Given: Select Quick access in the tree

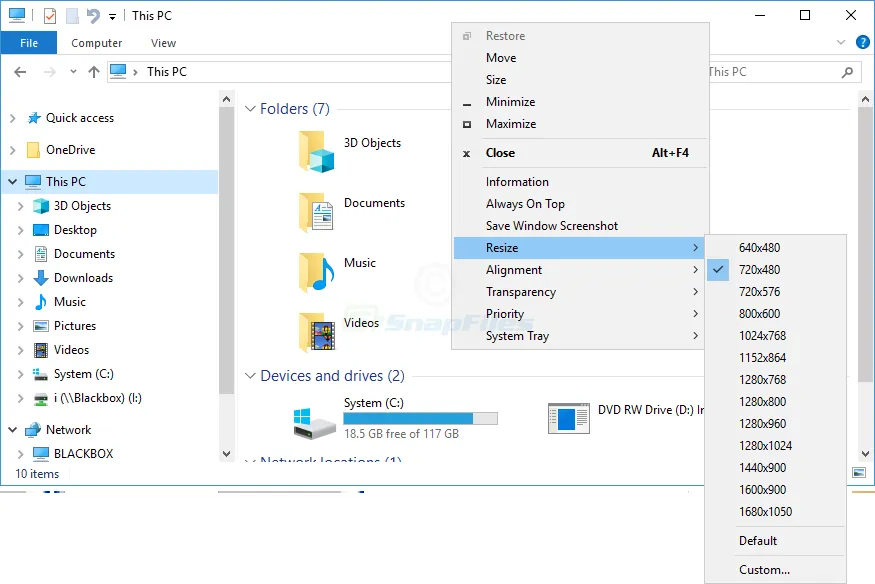Looking at the screenshot, I should pos(80,118).
